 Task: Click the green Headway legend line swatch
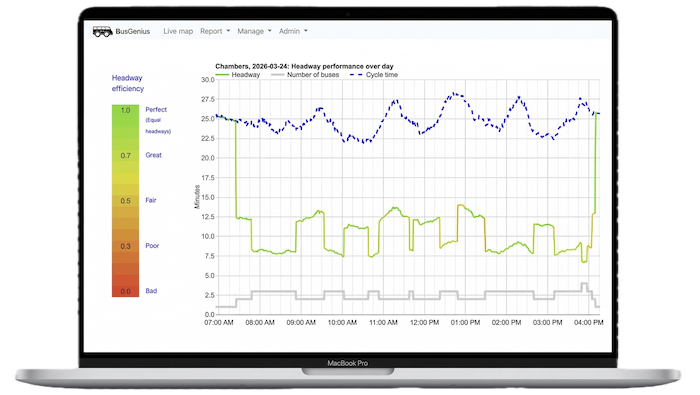[x=222, y=75]
